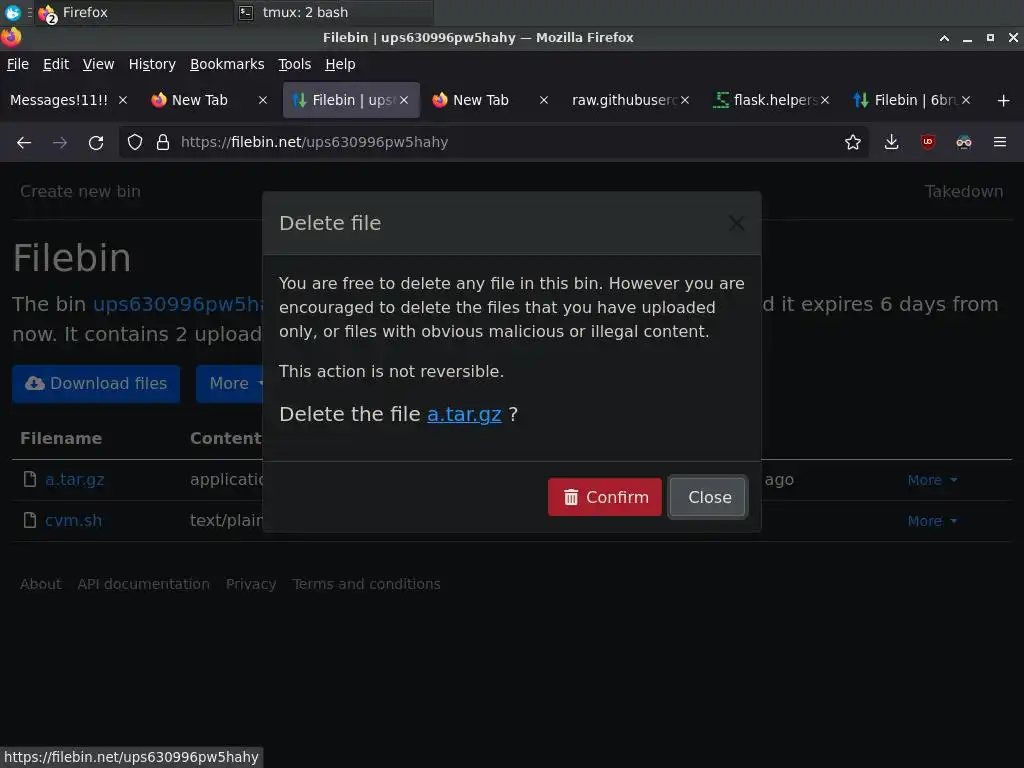Viewport: 1024px width, 768px height.
Task: Close the Filebin 6br tab
Action: pyautogui.click(x=965, y=100)
